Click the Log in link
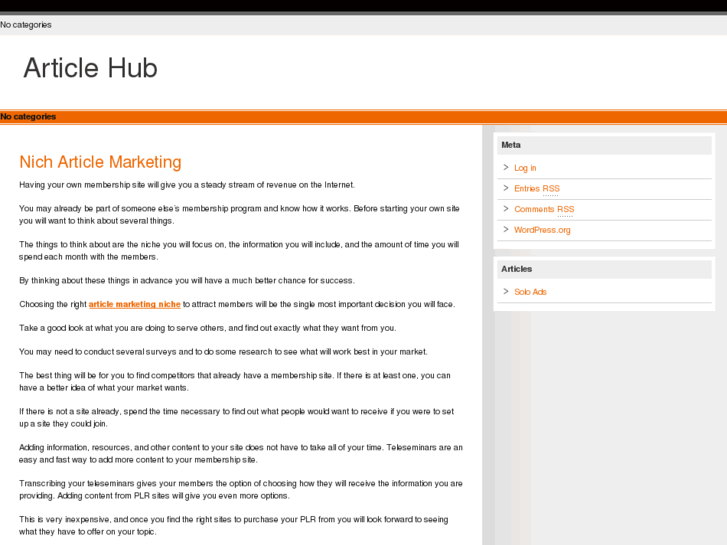The image size is (727, 545). [525, 168]
